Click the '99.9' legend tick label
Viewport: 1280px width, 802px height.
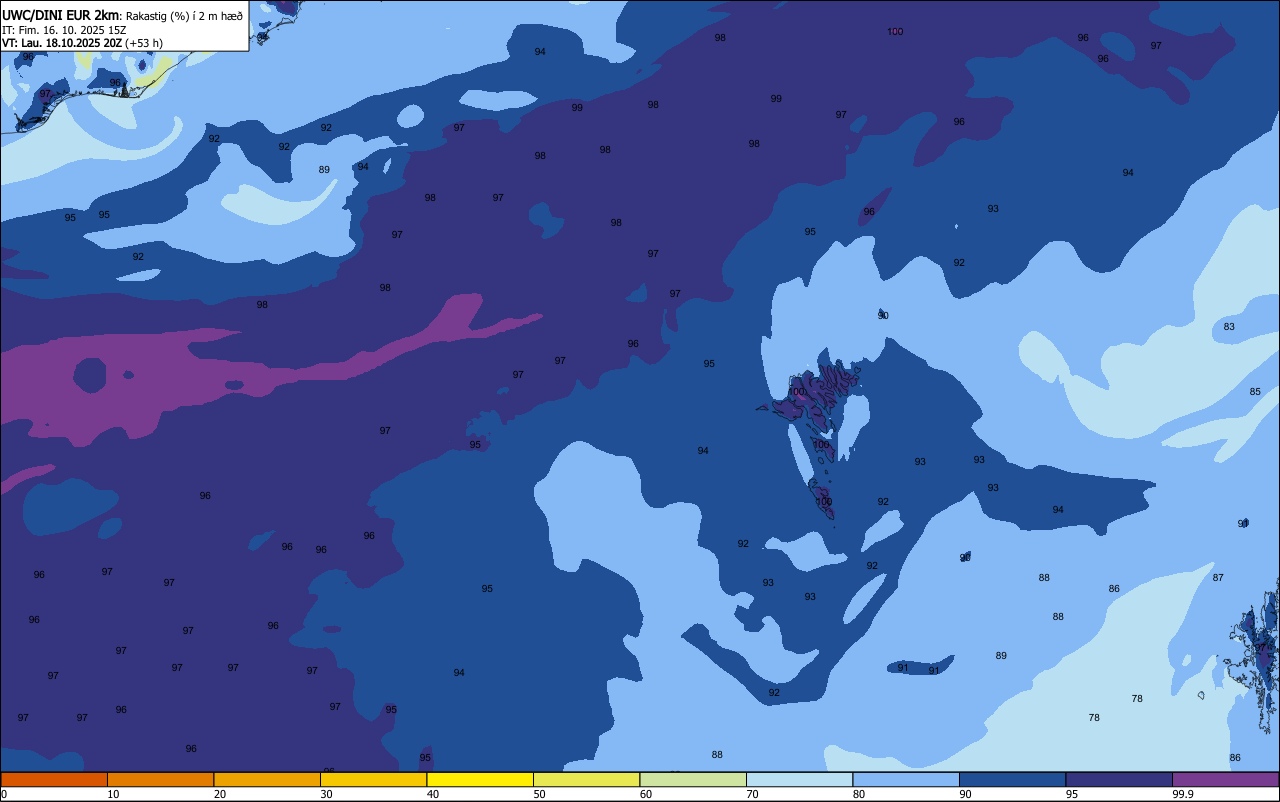click(1183, 794)
